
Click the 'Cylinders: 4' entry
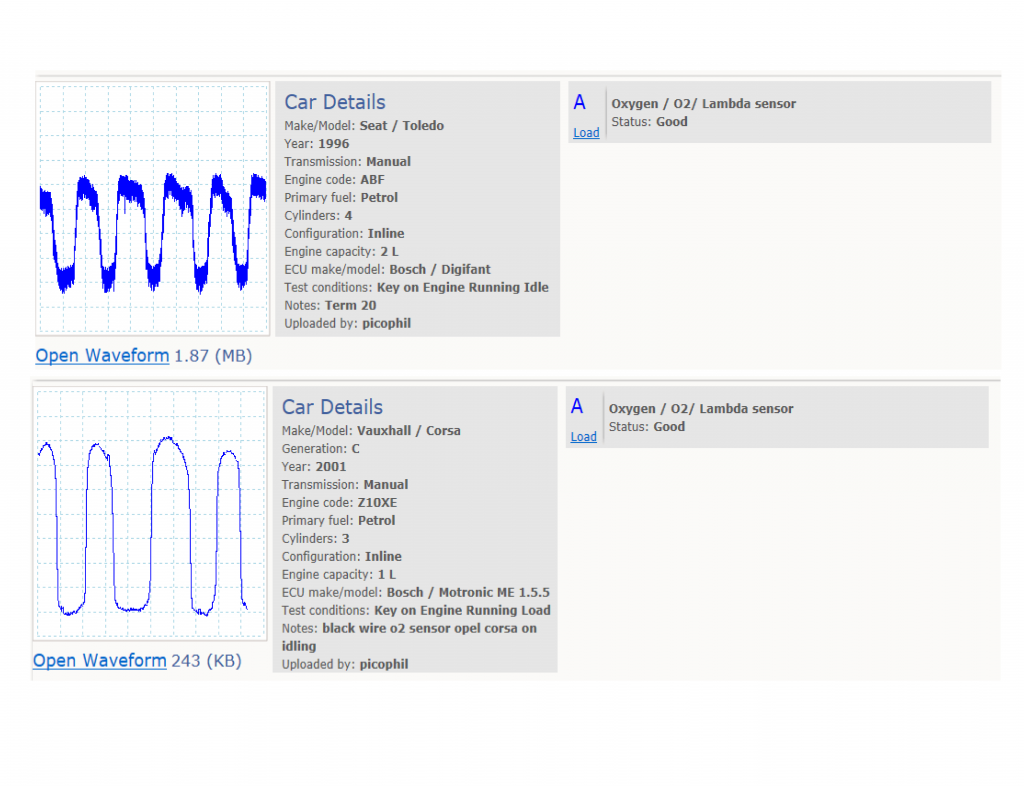318,215
